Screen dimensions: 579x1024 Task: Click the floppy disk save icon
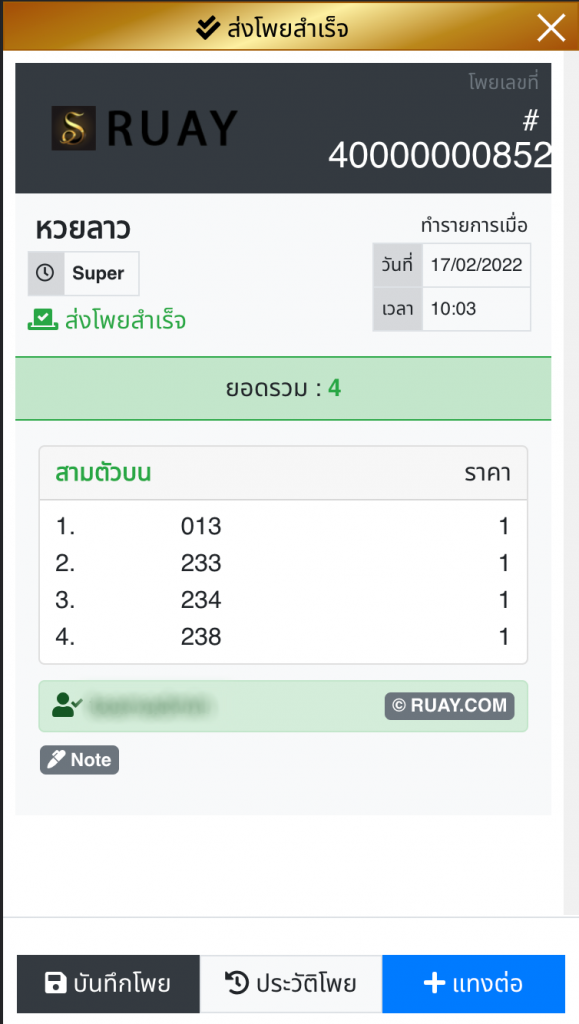coord(55,984)
